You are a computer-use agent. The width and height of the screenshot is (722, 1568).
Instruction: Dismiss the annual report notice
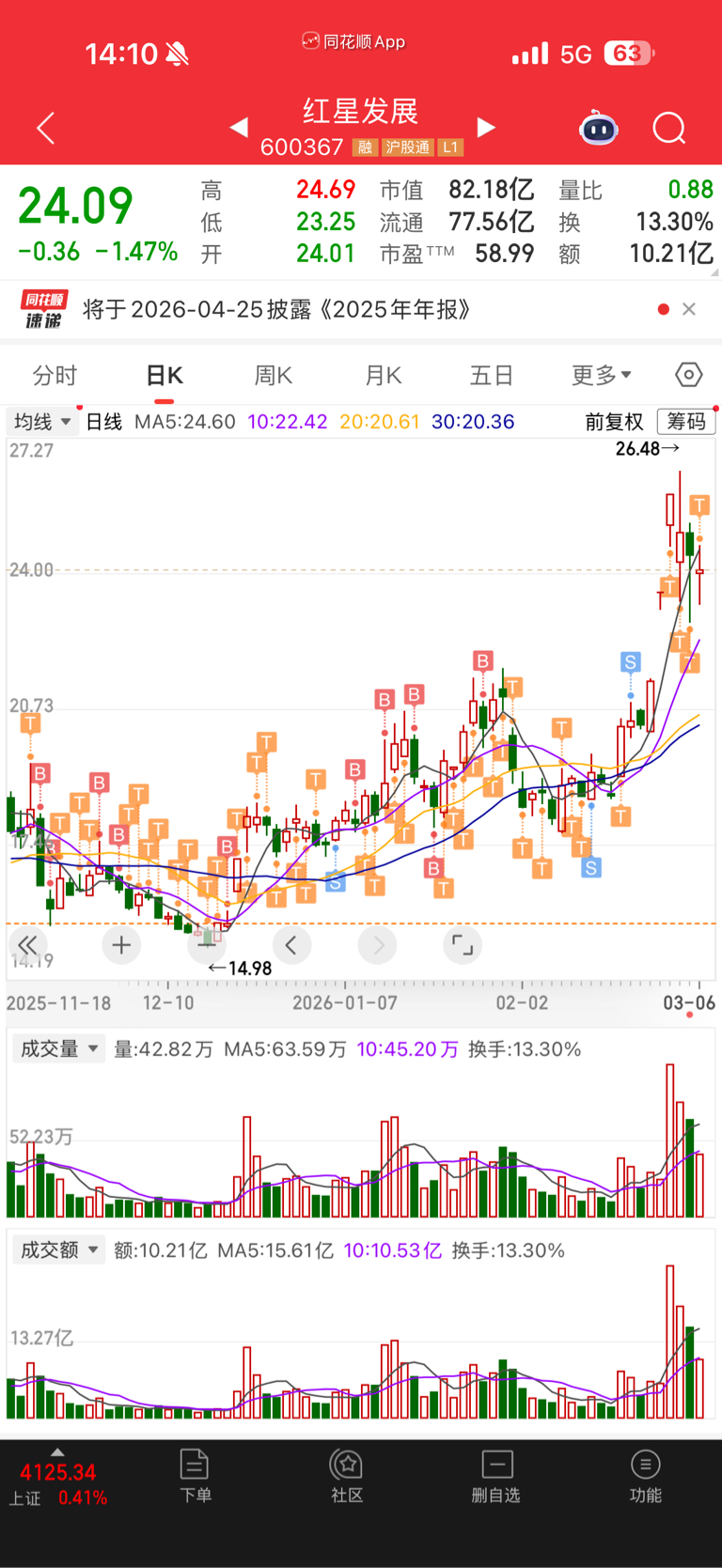[x=689, y=309]
